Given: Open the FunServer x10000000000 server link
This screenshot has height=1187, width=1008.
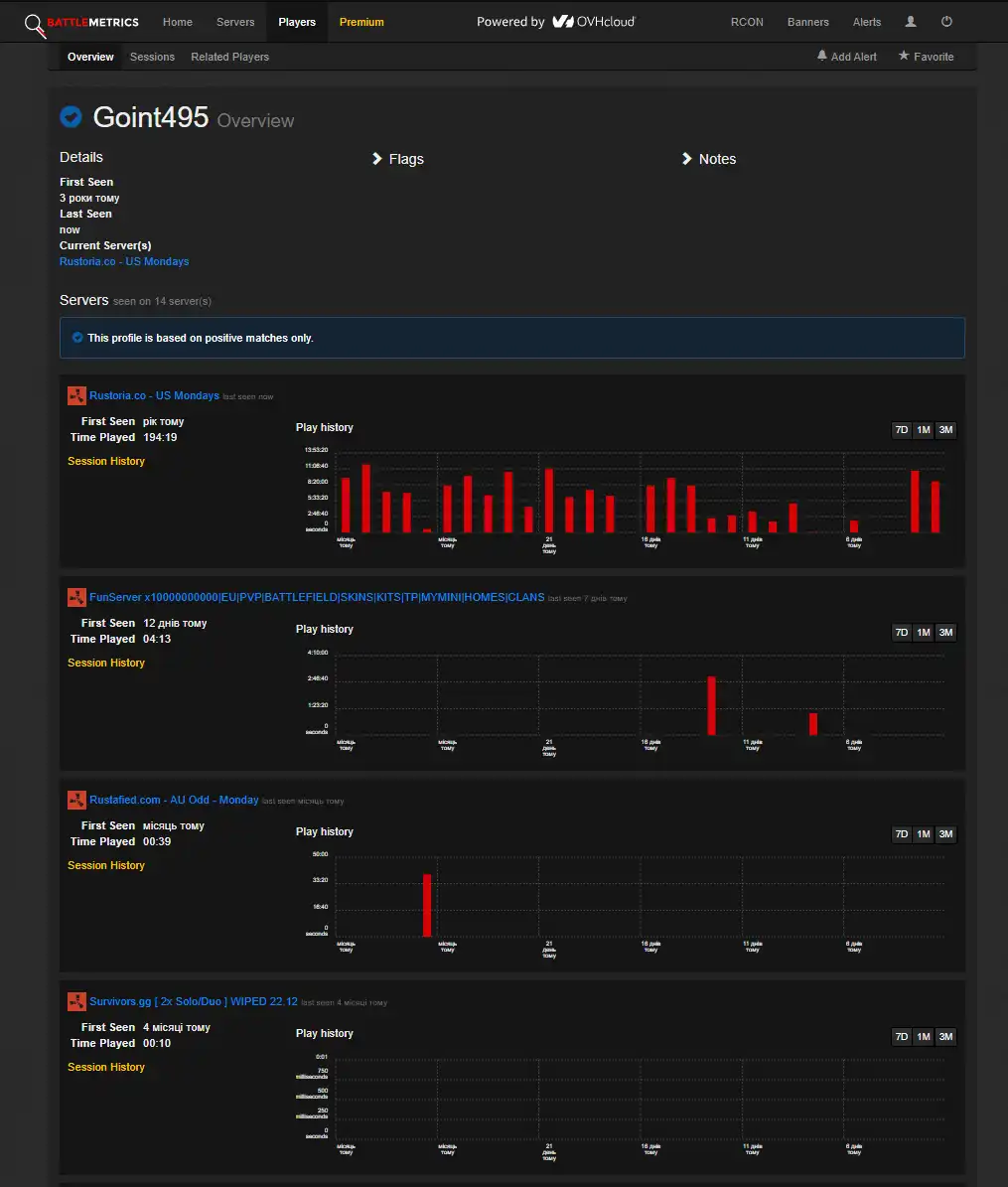Looking at the screenshot, I should [317, 597].
